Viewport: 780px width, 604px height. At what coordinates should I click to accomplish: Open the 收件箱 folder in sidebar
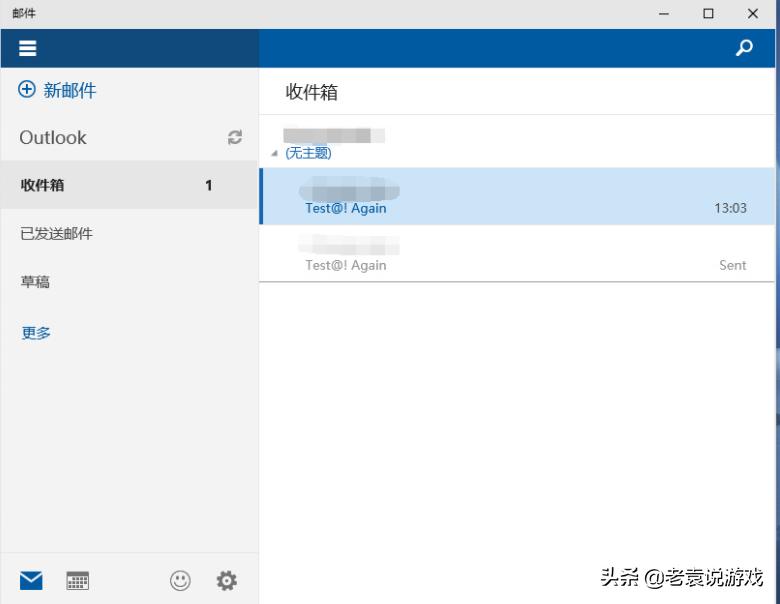pyautogui.click(x=129, y=185)
